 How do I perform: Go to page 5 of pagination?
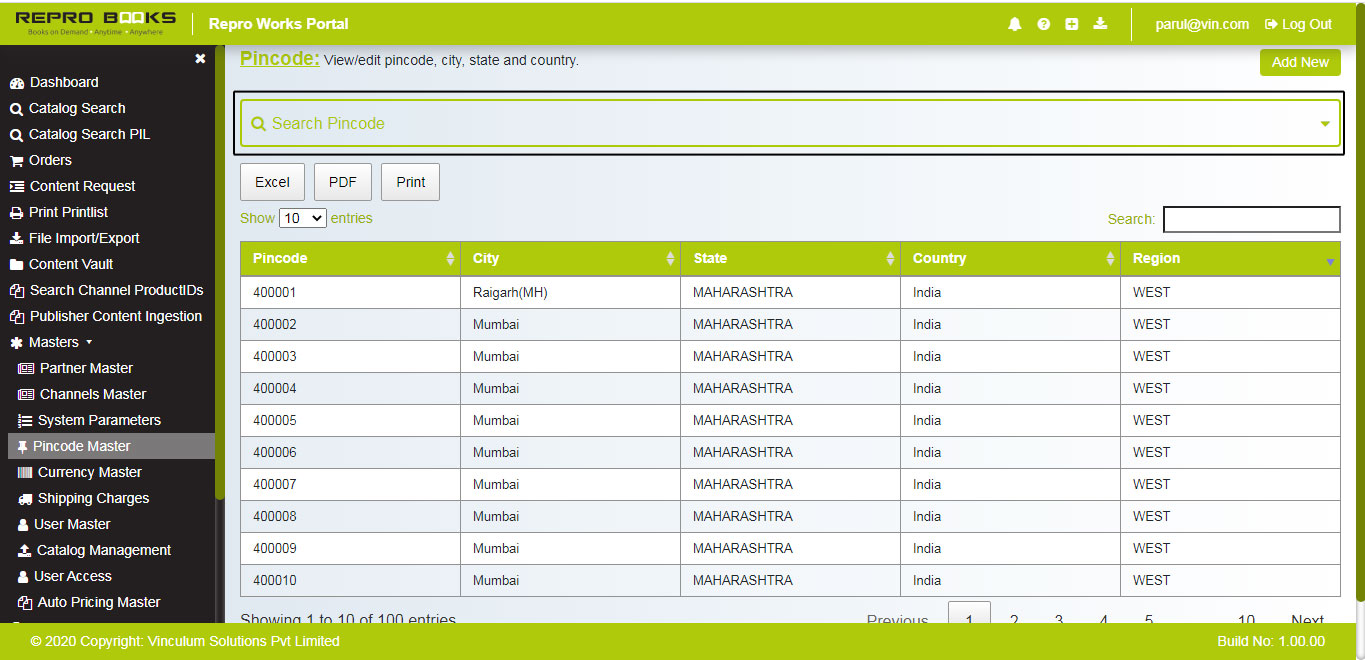pos(1147,620)
